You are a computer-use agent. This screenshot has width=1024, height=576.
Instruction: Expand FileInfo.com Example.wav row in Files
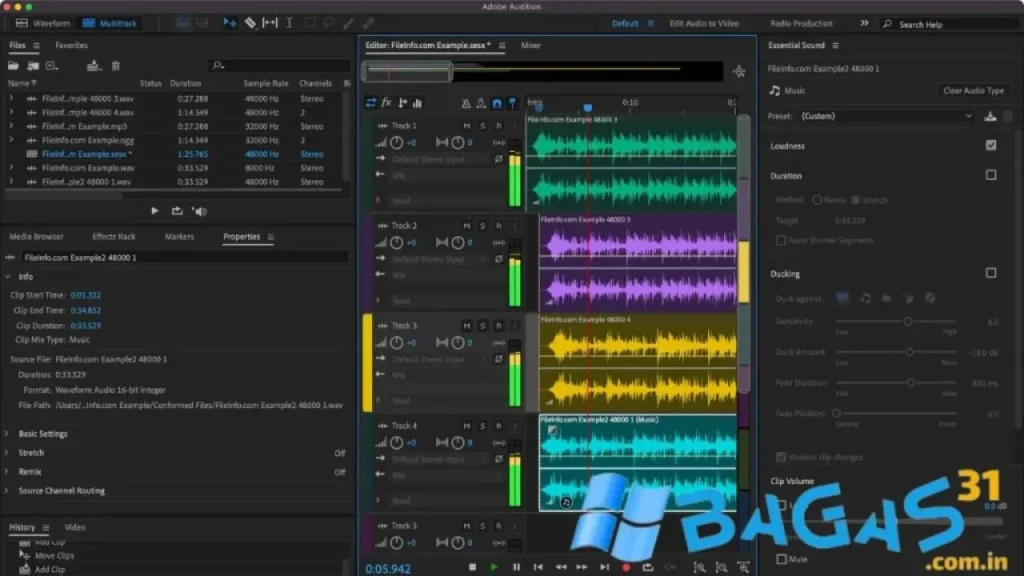tap(11, 168)
